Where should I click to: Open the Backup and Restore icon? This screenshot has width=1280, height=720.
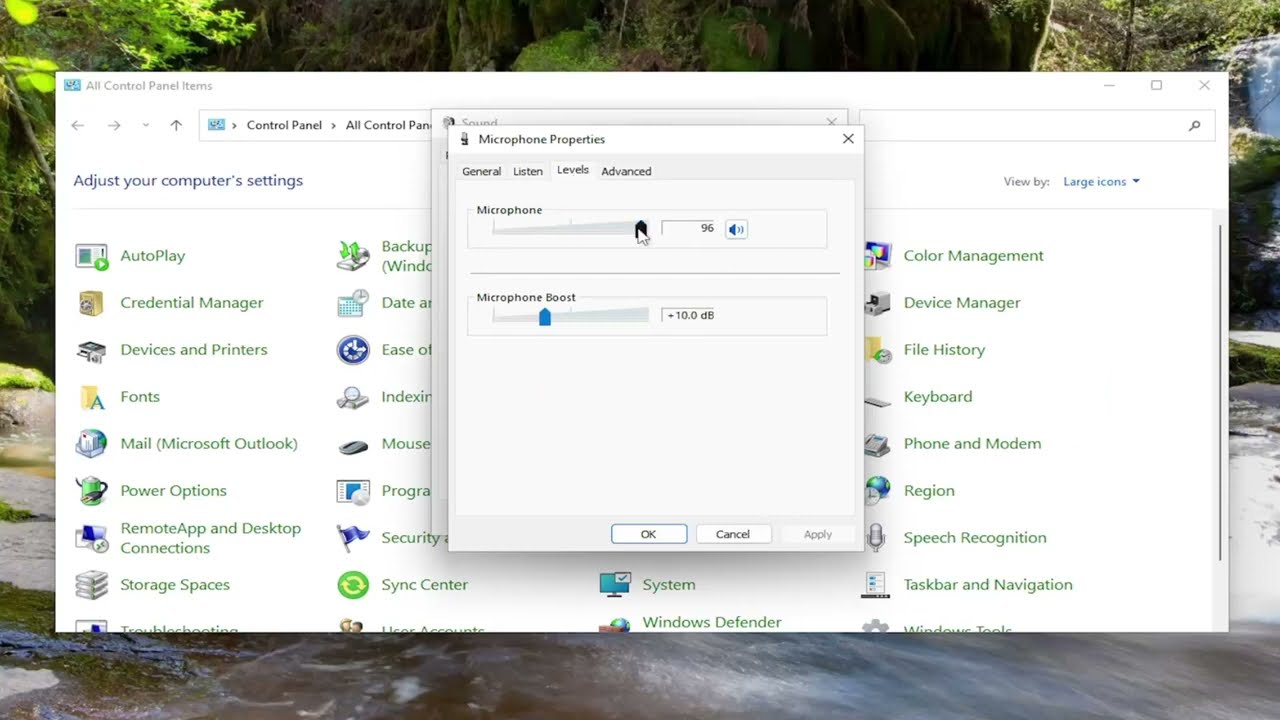point(353,256)
